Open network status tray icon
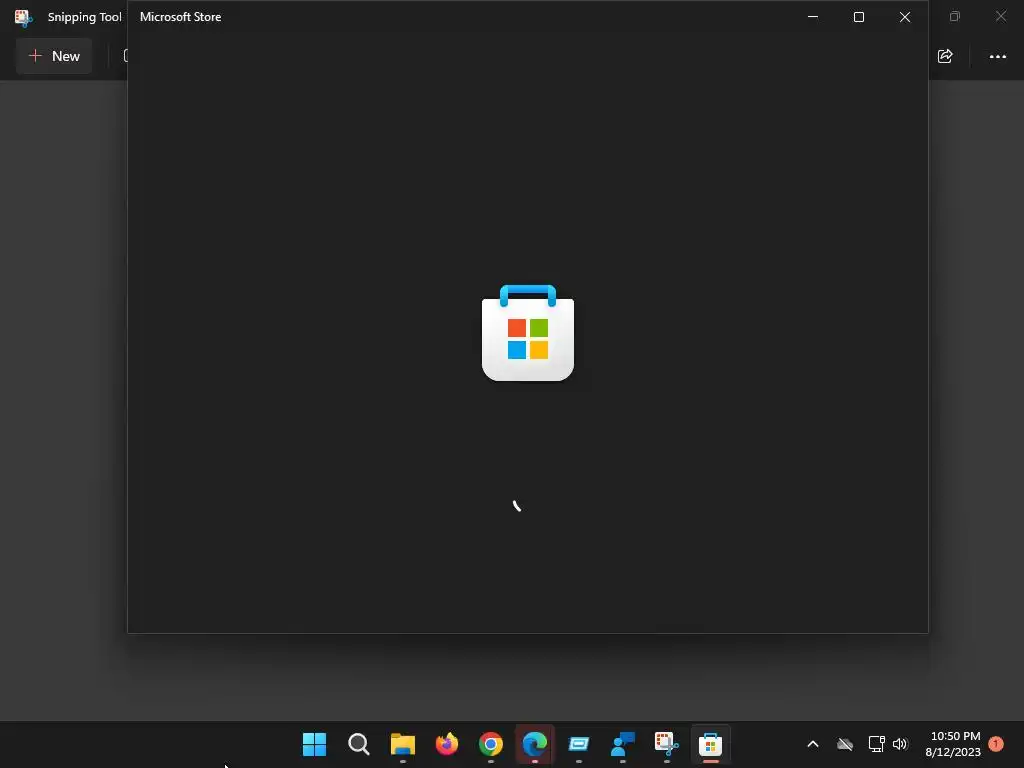 point(876,744)
